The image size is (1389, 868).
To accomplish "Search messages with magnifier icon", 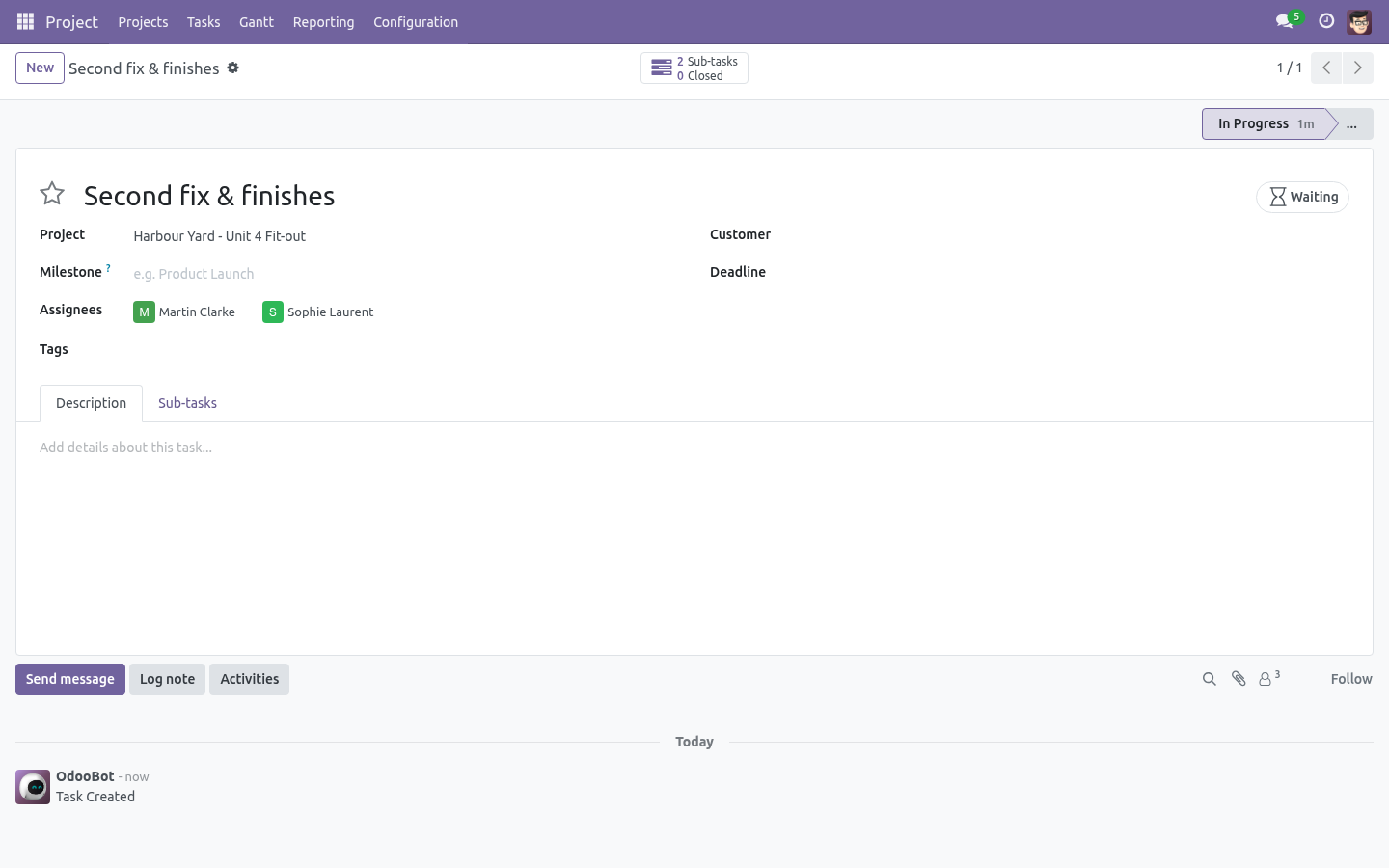I will click(x=1209, y=679).
